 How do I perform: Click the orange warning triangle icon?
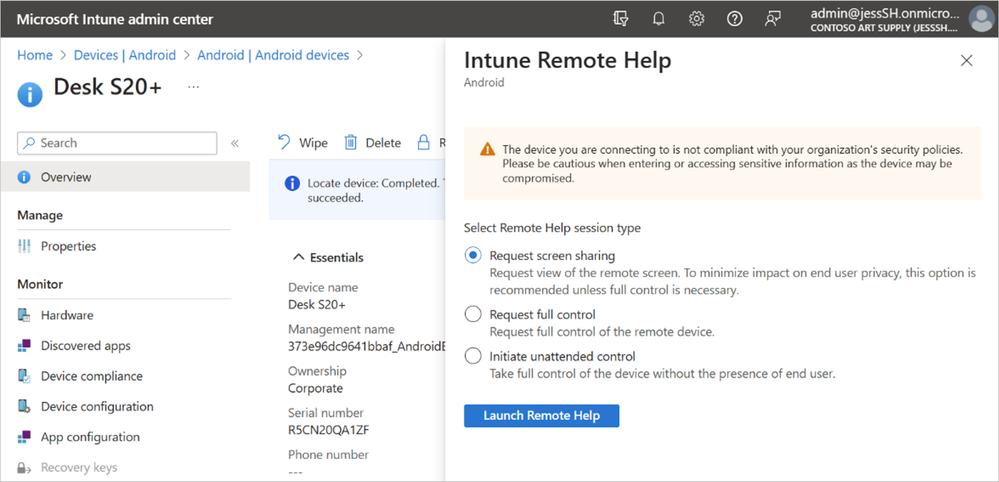[x=487, y=150]
